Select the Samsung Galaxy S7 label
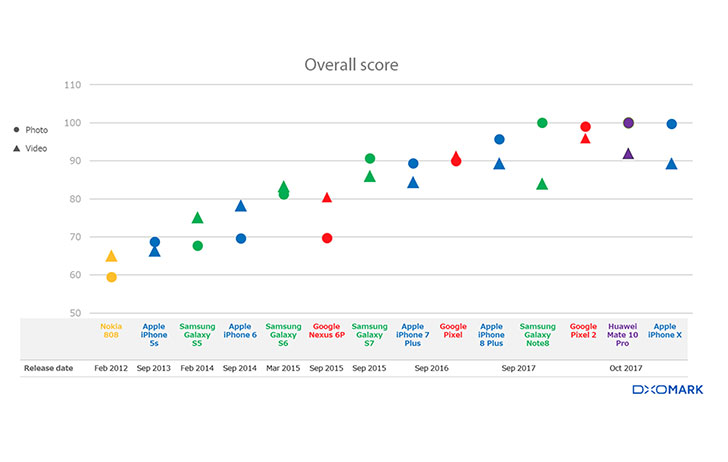The height and width of the screenshot is (462, 728). (370, 335)
